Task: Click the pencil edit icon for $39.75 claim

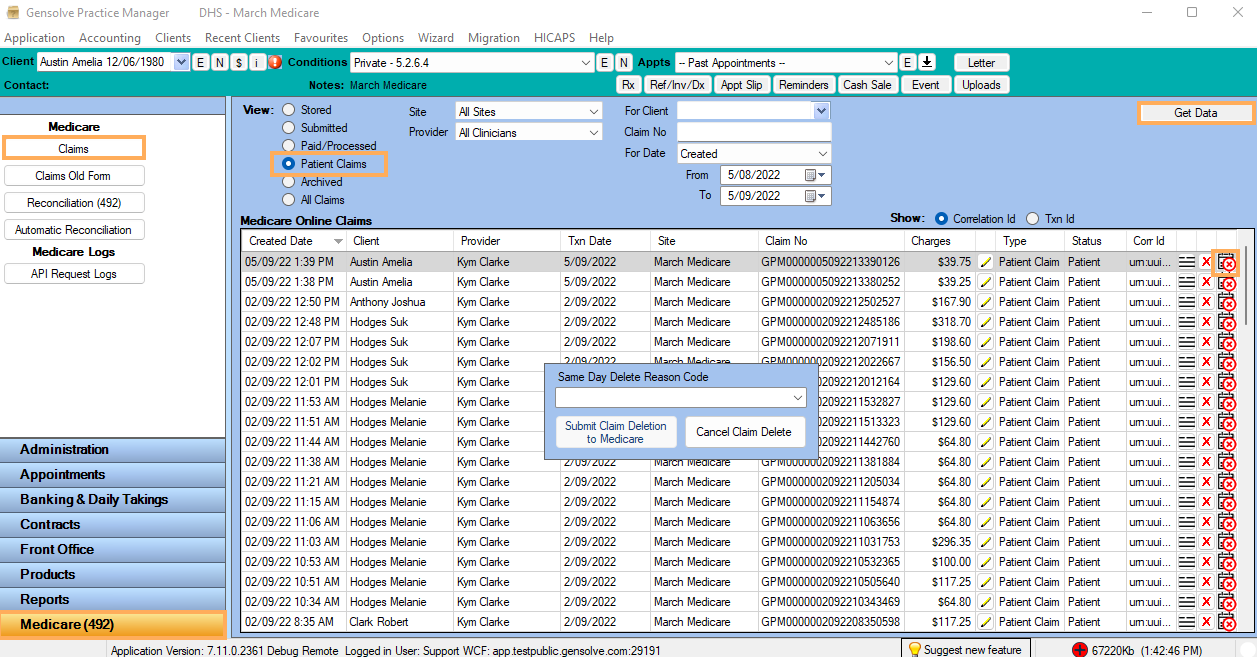Action: (985, 262)
